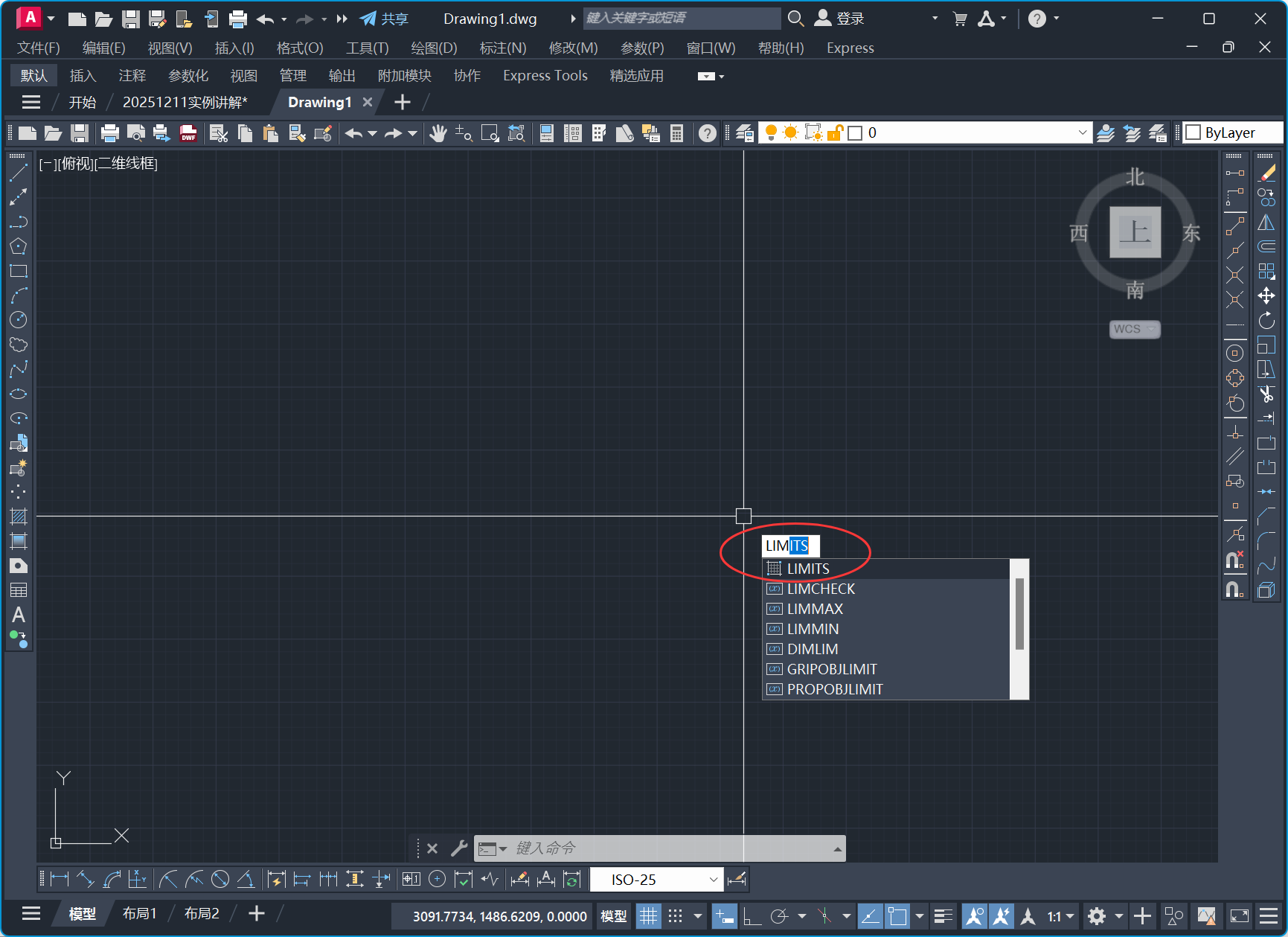
Task: Toggle ortho mode in status bar
Action: 752,916
